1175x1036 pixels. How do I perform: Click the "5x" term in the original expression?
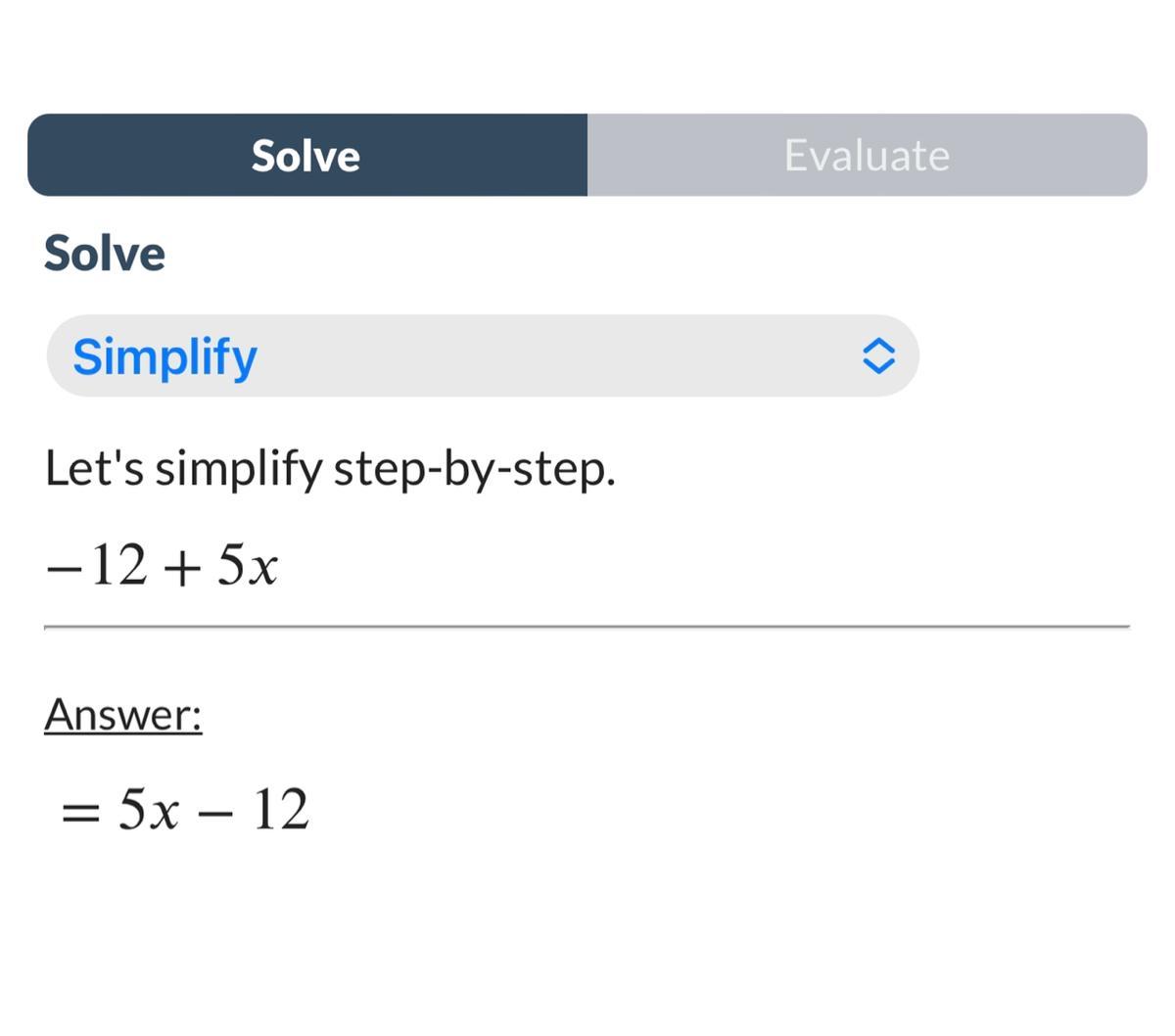(248, 566)
